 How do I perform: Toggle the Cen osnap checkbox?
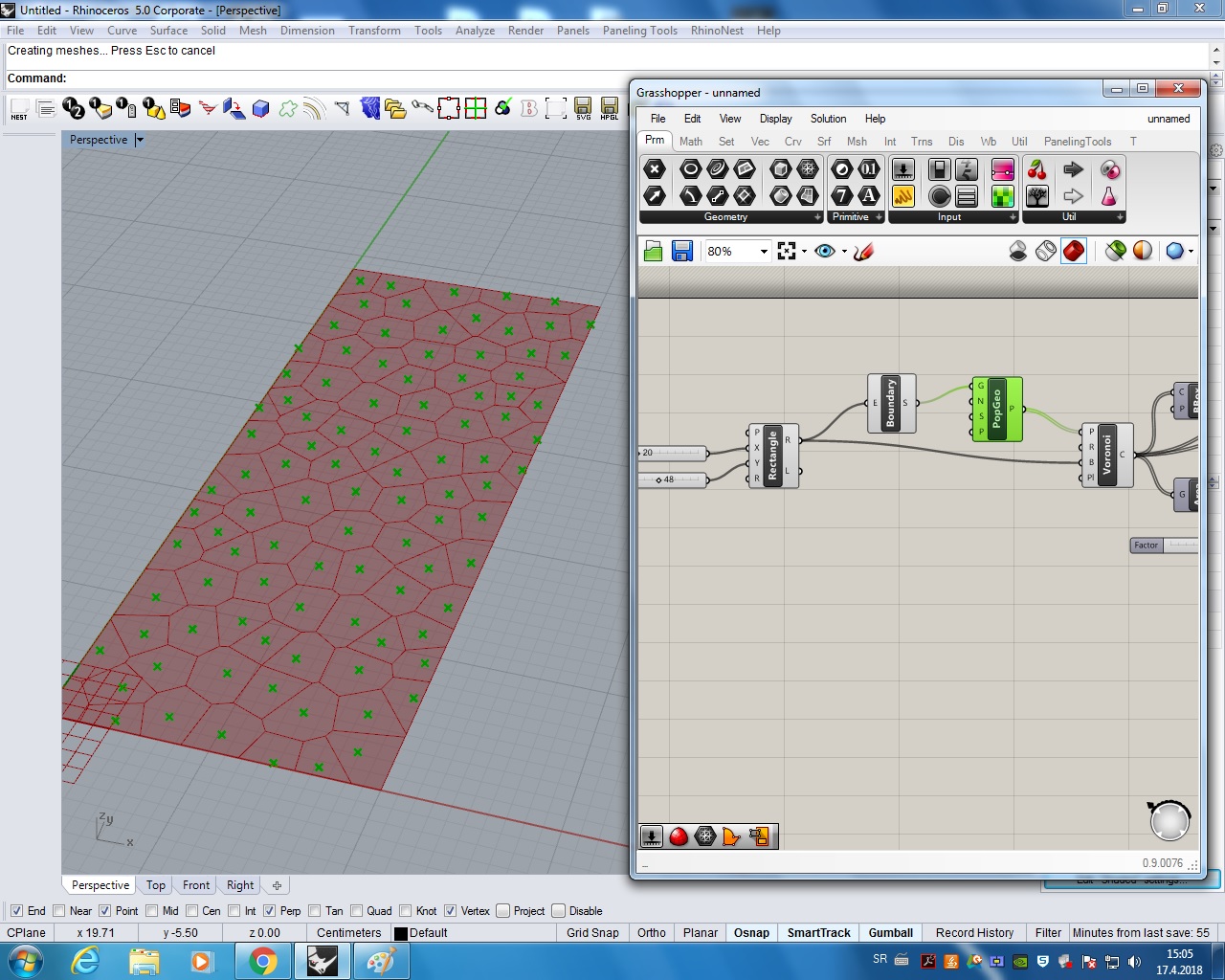pos(191,911)
